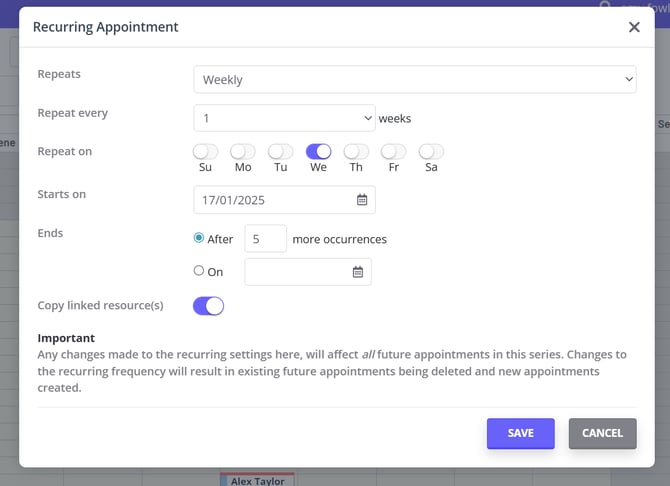
Task: Click the Starts on date field
Action: 274,200
